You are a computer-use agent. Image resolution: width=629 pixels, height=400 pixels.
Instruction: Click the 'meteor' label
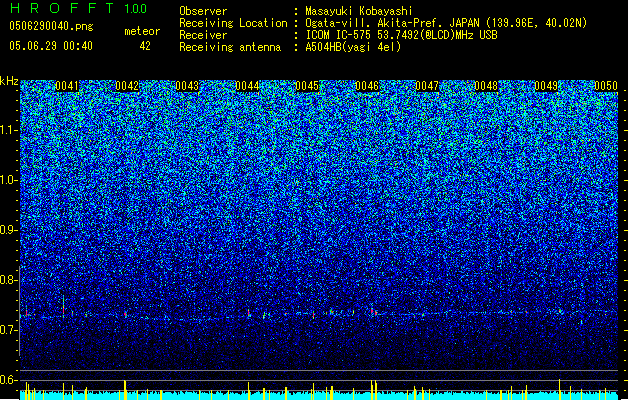142,31
